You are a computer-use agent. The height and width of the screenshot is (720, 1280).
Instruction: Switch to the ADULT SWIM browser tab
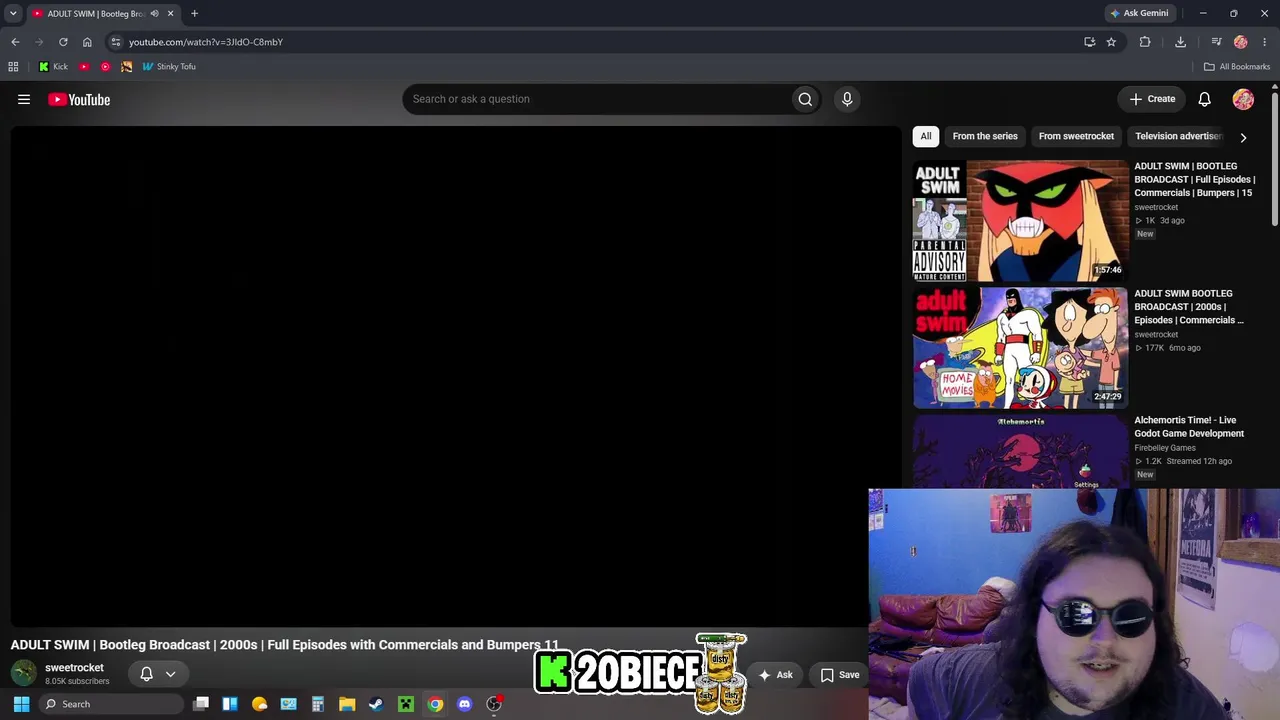click(95, 14)
